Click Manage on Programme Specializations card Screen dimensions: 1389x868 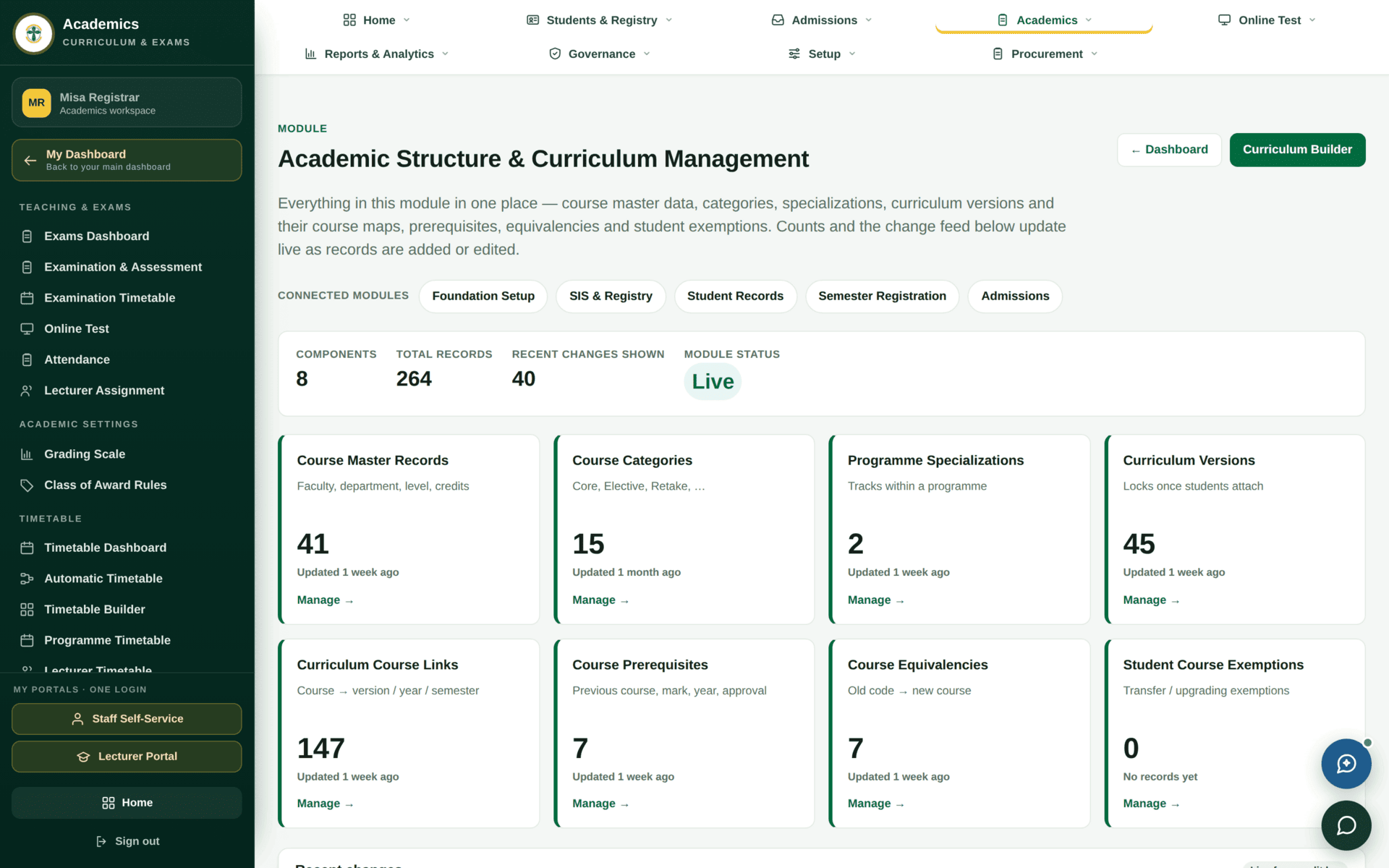point(875,600)
